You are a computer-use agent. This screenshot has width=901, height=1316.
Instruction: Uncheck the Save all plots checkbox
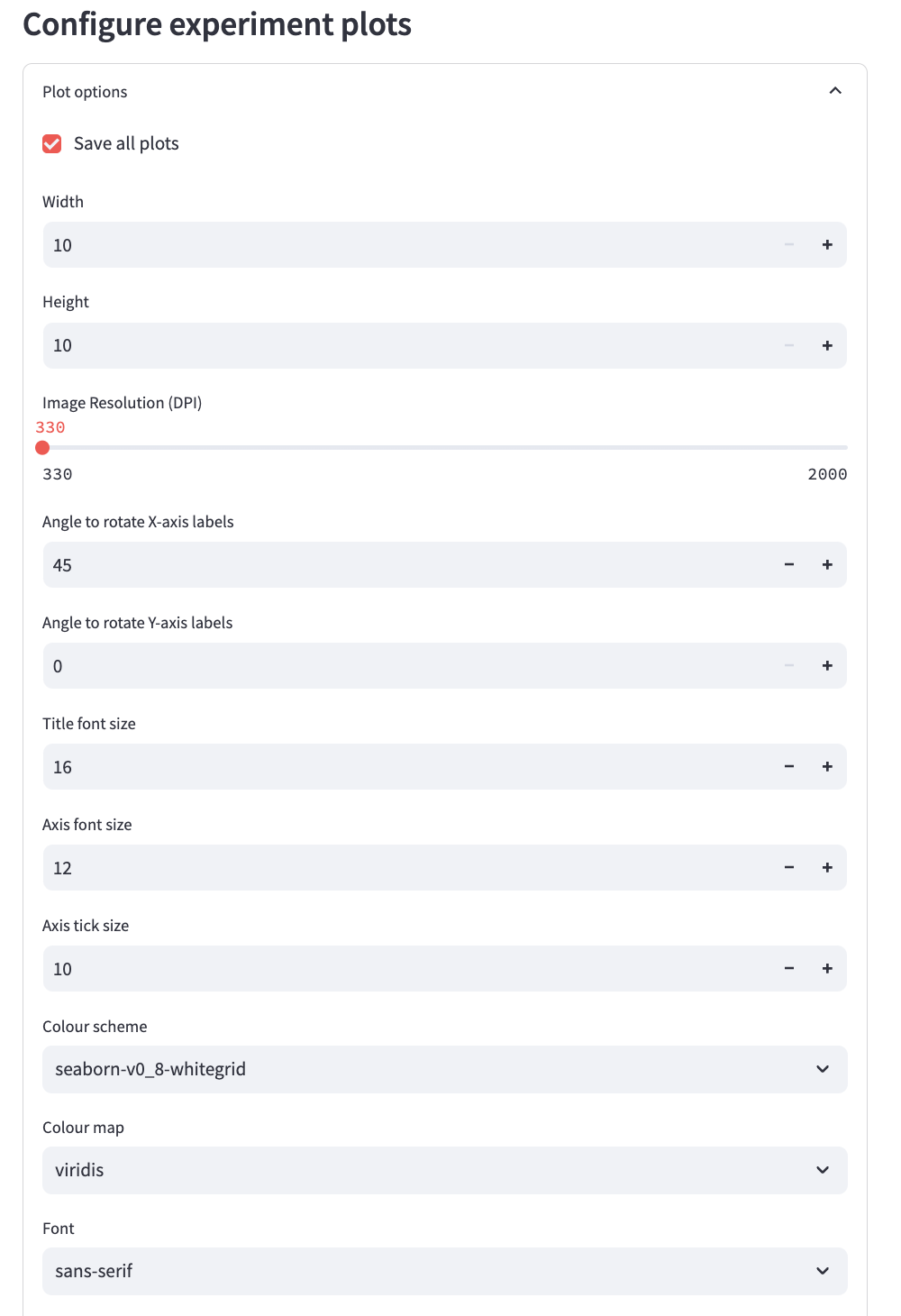point(52,144)
